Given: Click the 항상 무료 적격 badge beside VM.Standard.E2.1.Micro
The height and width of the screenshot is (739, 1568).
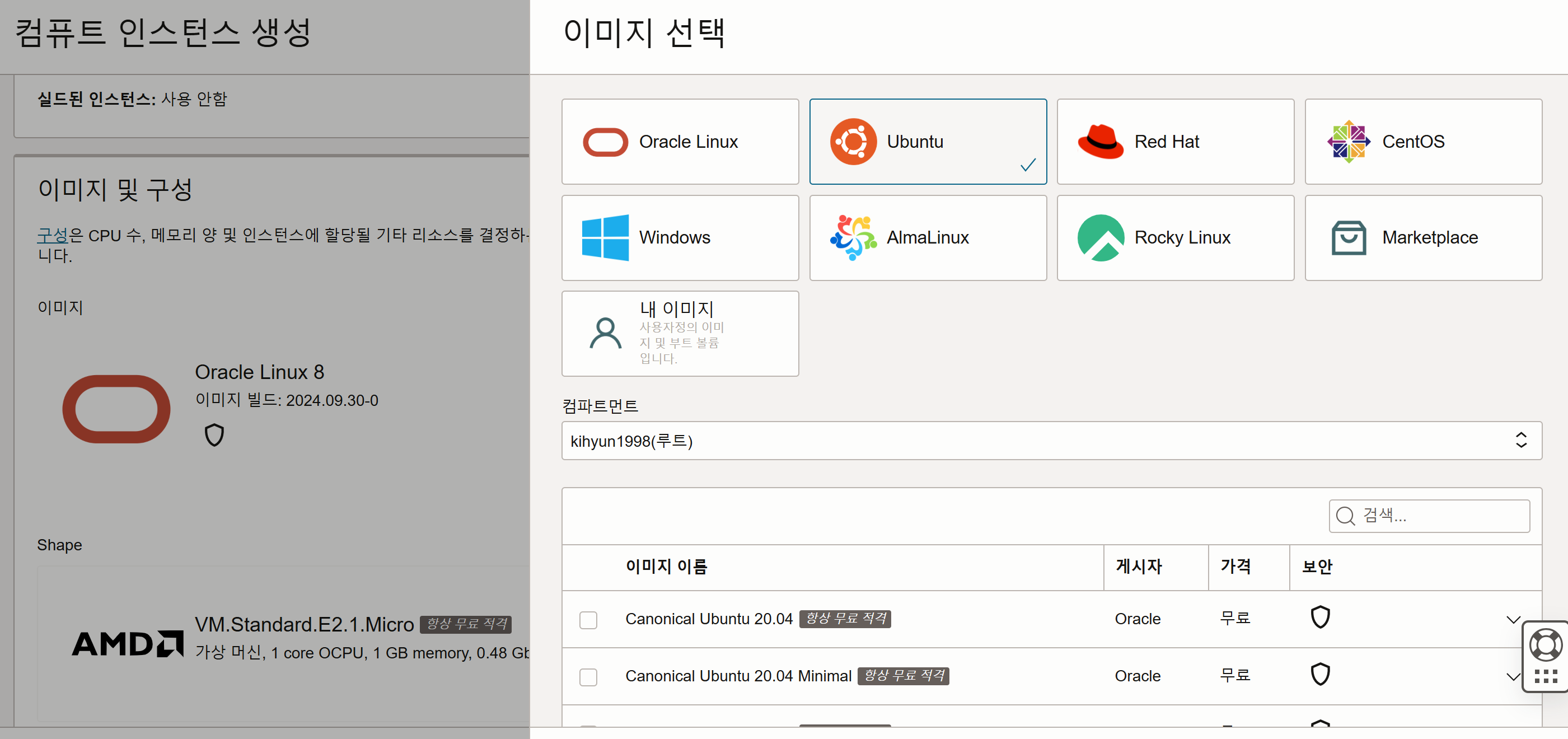Looking at the screenshot, I should [x=466, y=624].
